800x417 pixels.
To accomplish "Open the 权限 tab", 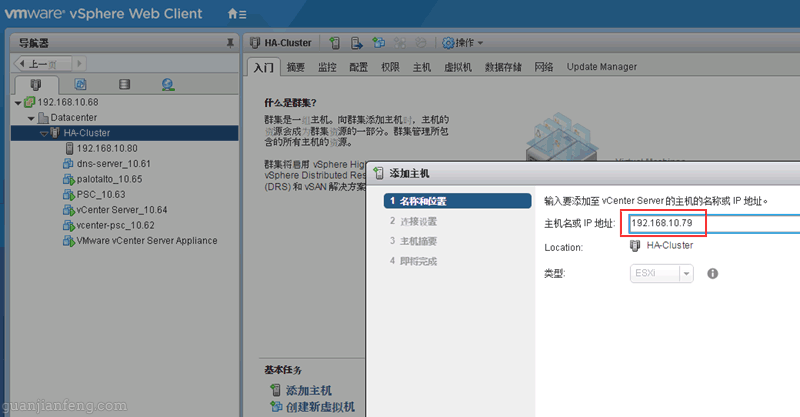I will 390,67.
